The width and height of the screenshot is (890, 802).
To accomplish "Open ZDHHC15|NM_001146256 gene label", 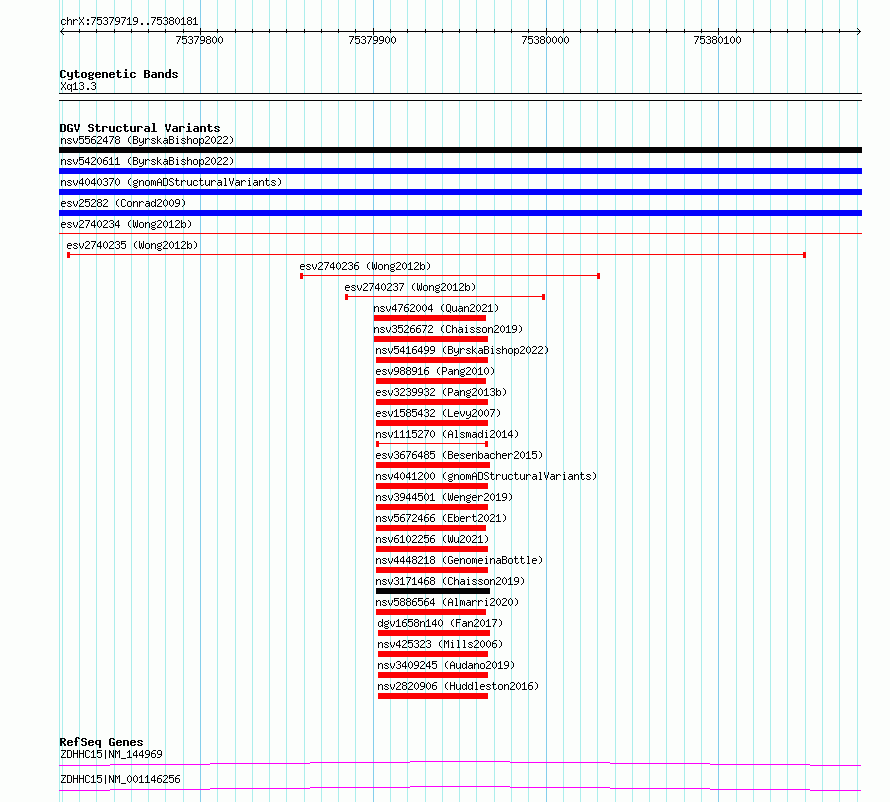I will pos(120,779).
